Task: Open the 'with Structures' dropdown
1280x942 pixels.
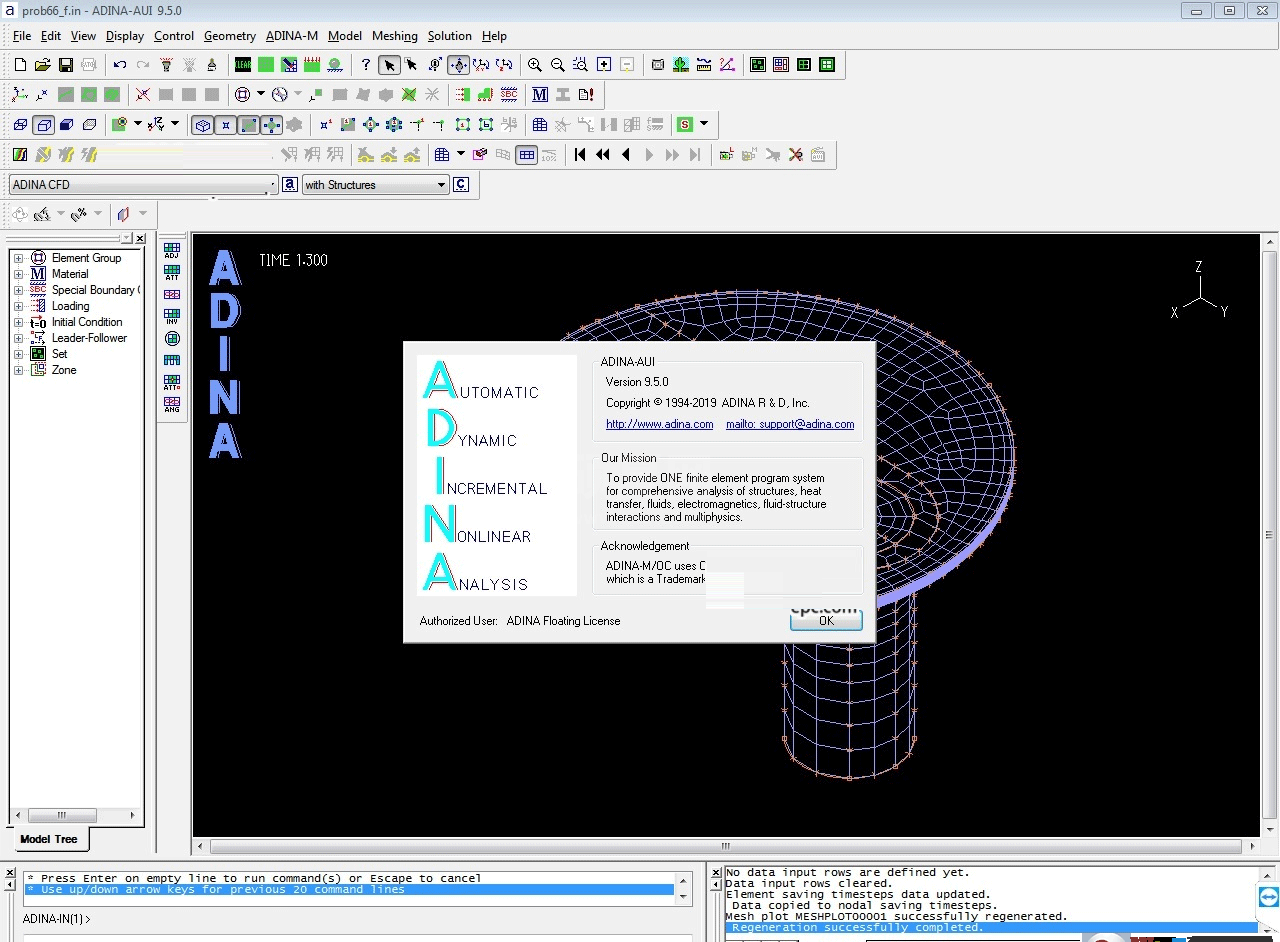Action: pos(375,185)
